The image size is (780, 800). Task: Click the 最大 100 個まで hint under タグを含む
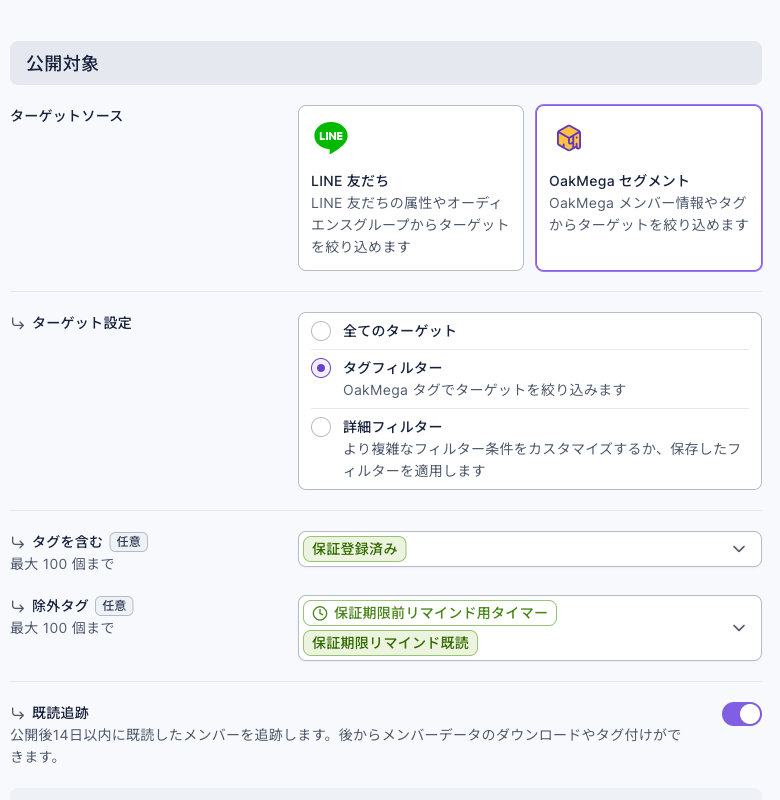62,564
